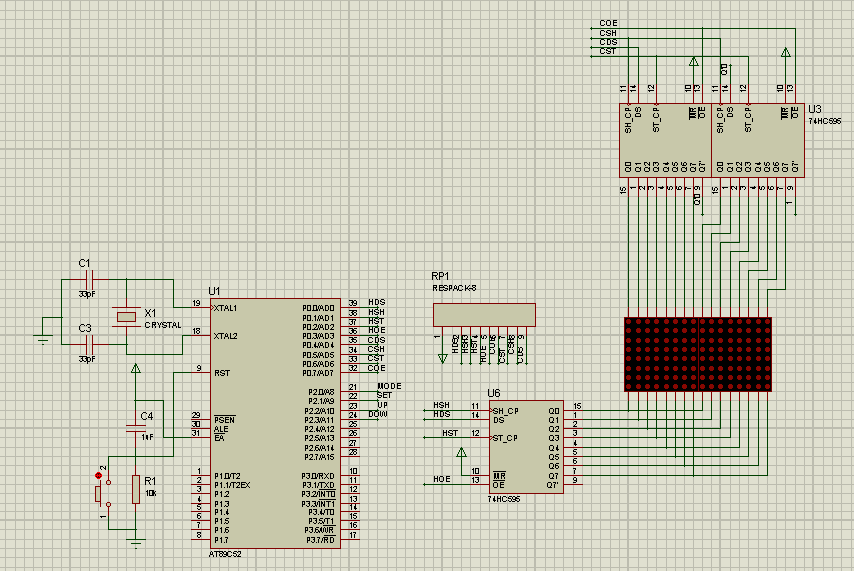Click the 10k value under R1
This screenshot has height=571, width=854.
(x=151, y=493)
